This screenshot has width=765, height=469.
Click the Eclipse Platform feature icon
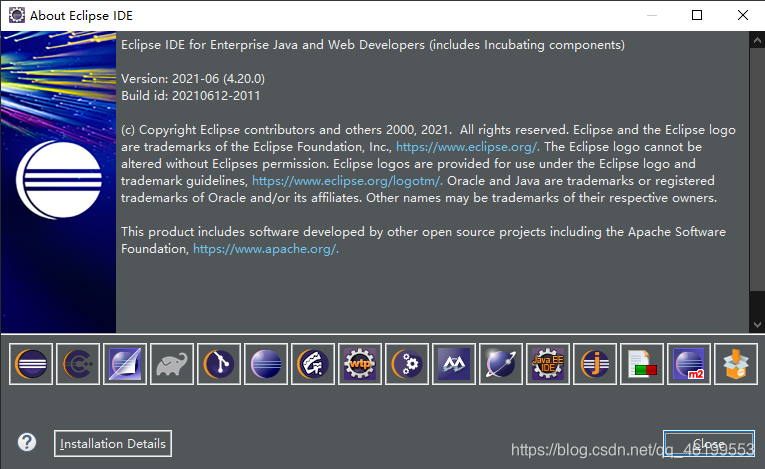click(31, 364)
